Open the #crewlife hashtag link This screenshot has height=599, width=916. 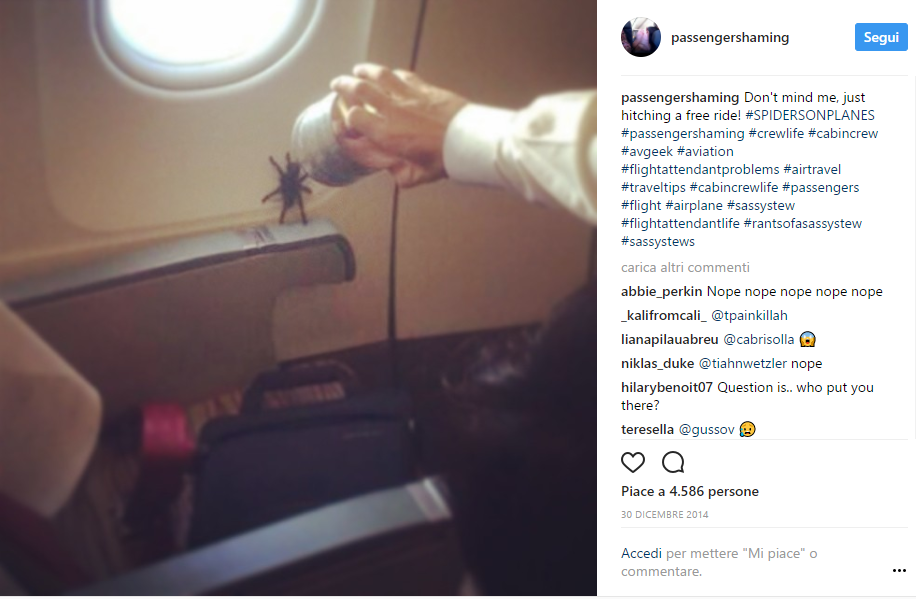tap(776, 133)
